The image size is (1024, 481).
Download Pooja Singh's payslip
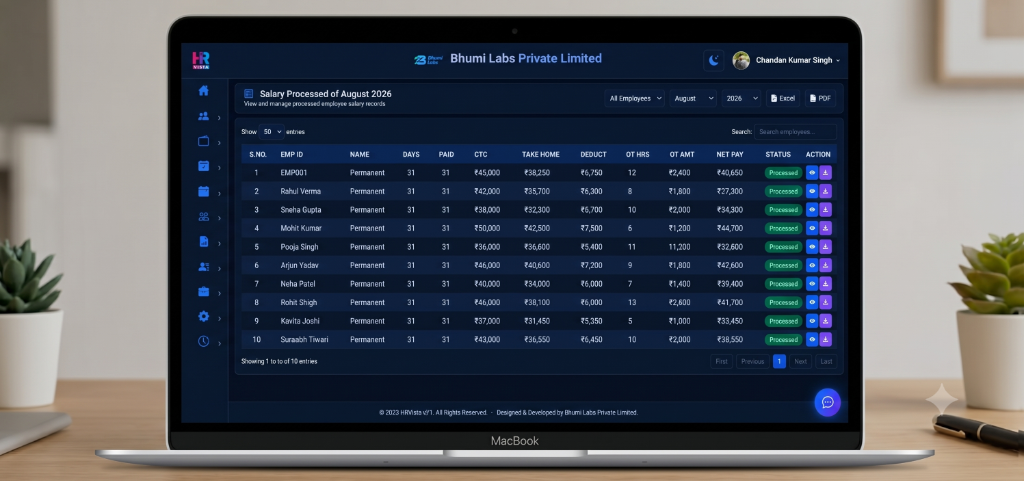tap(825, 247)
